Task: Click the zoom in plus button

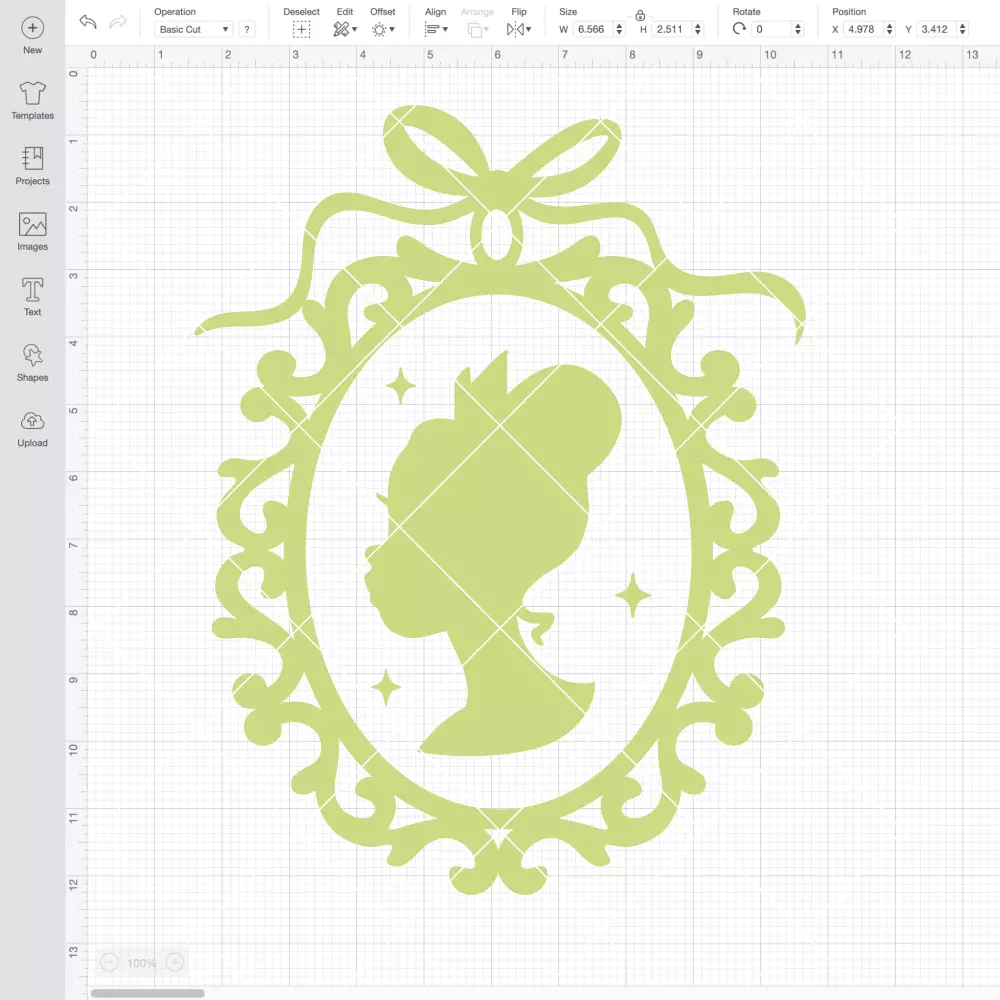Action: pyautogui.click(x=175, y=962)
